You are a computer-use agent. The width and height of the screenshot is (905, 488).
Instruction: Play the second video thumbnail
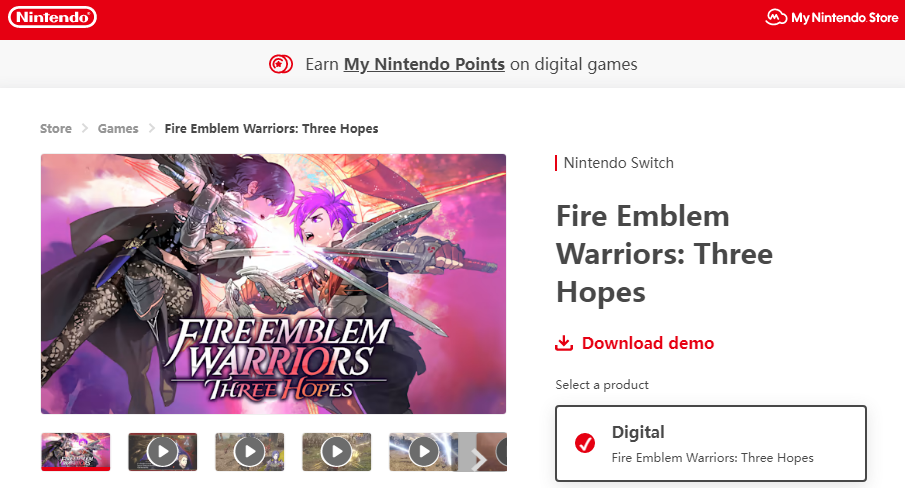coord(249,452)
